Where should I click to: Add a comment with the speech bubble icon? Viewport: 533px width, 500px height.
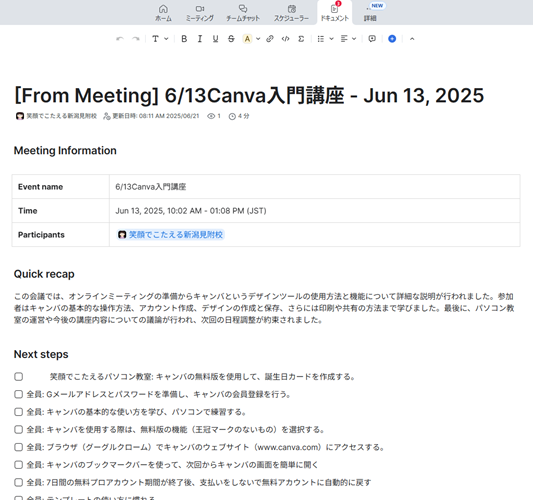point(372,39)
